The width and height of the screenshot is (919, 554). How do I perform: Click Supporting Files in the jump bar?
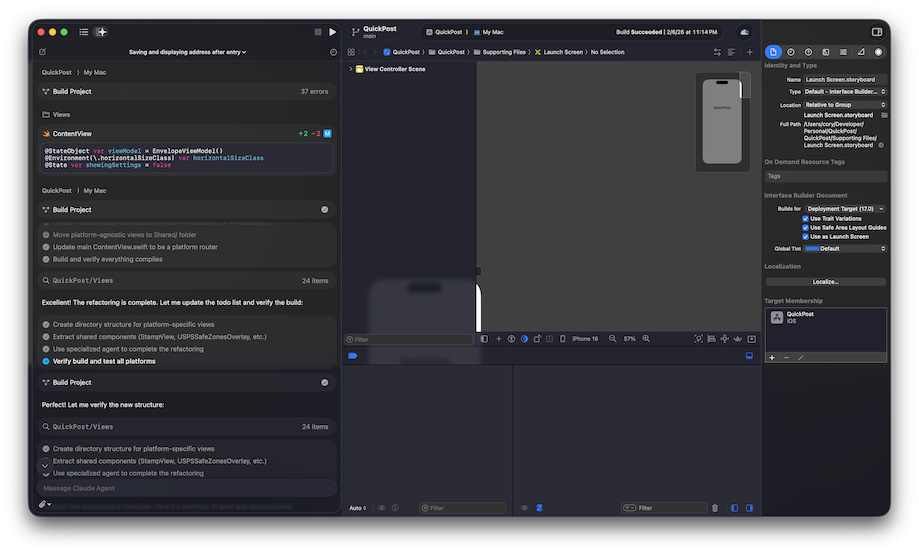[503, 52]
